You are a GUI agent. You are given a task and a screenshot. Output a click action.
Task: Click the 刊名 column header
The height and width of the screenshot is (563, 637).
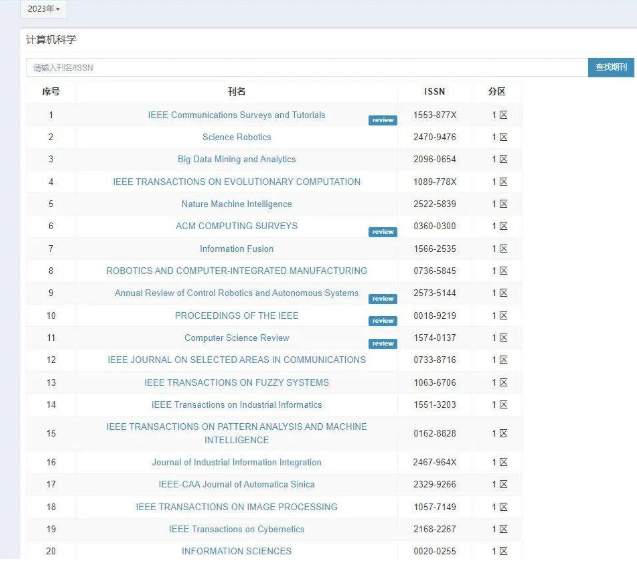[x=236, y=91]
